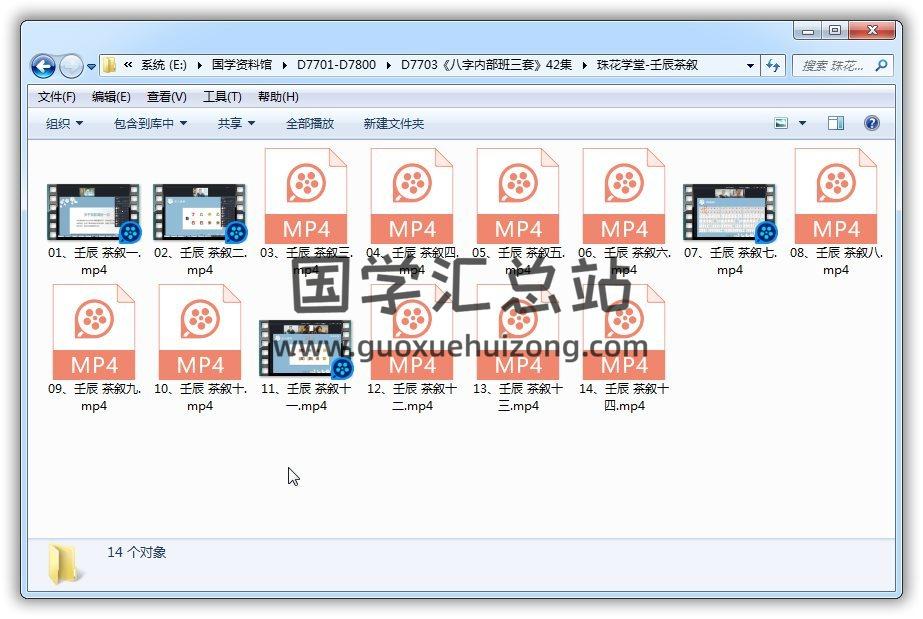Open the 帮助(H) menu

coord(278,96)
